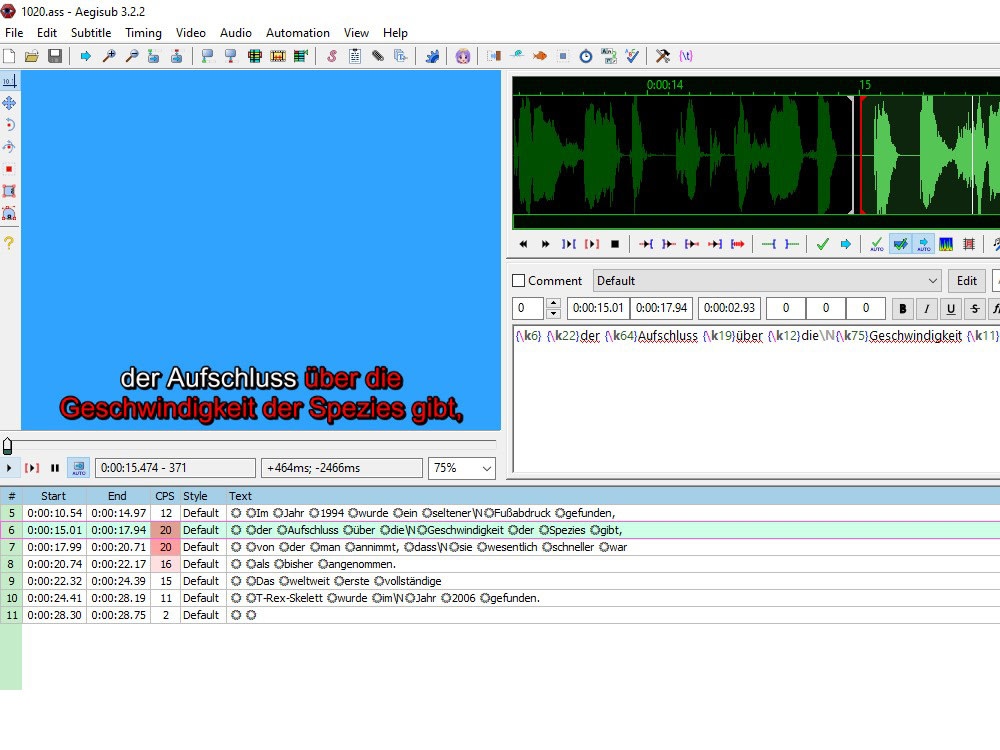Open Translation Assistant icon
Viewport: 1000px width, 750px height.
click(x=608, y=56)
